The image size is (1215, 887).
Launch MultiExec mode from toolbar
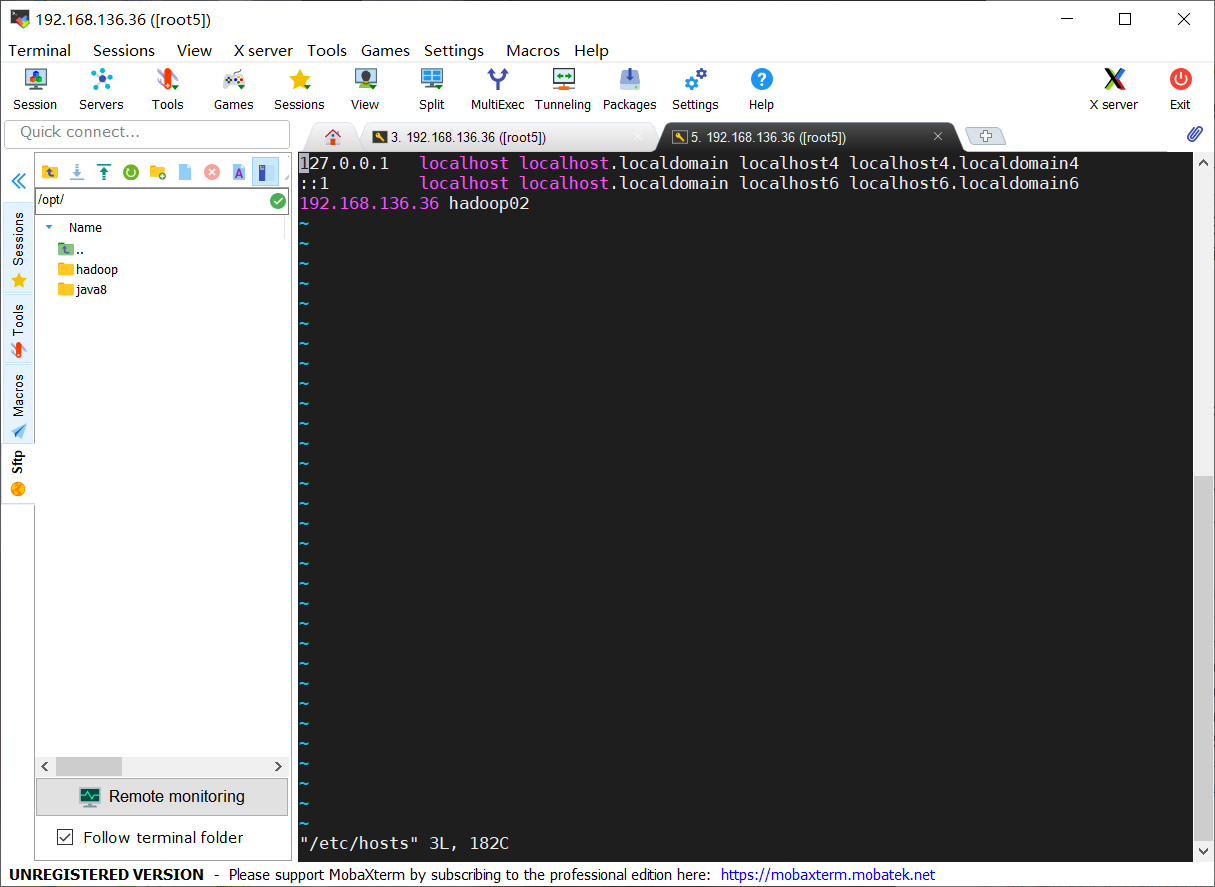click(x=497, y=89)
